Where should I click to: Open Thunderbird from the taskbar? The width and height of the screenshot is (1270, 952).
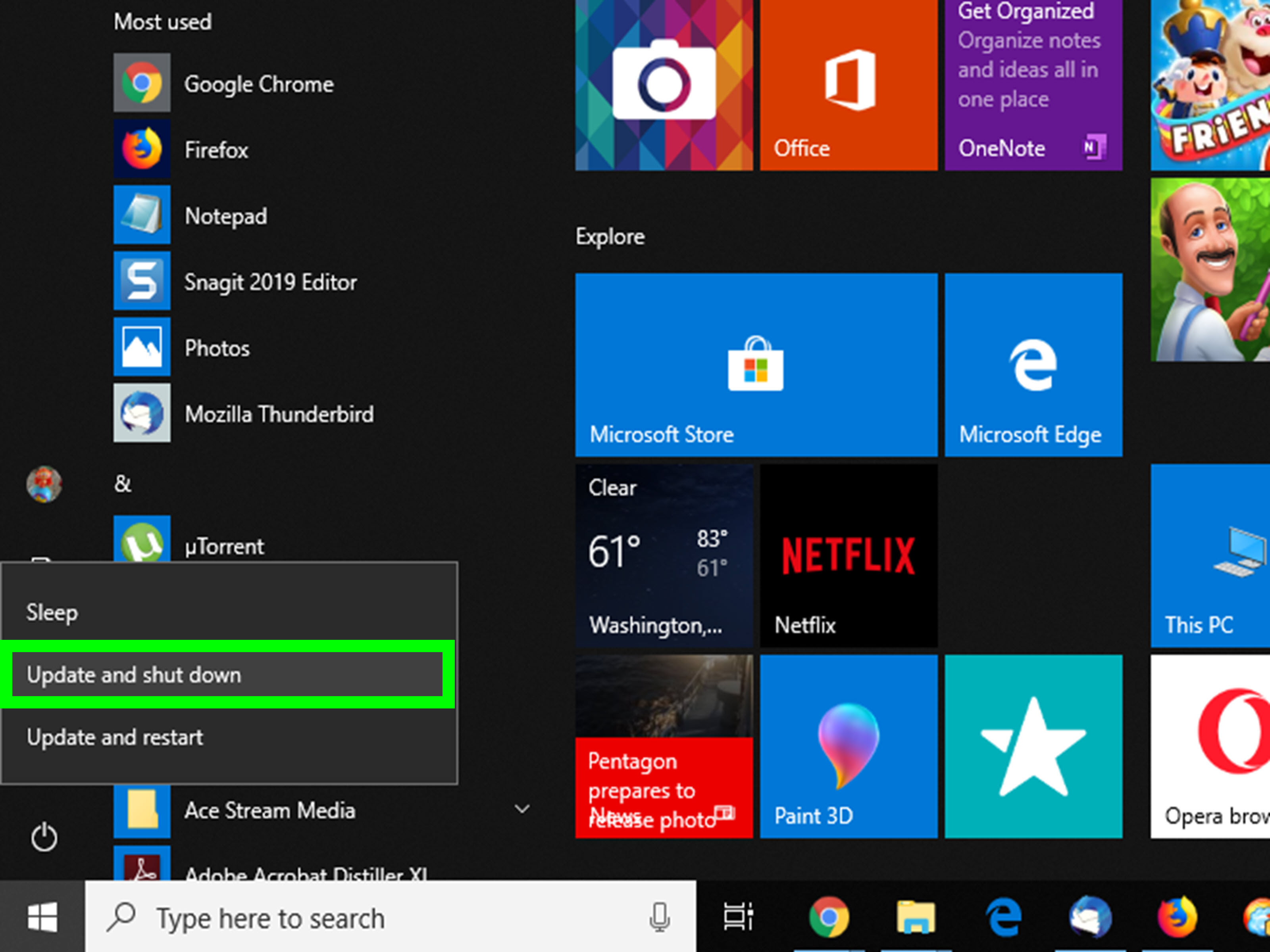1090,917
